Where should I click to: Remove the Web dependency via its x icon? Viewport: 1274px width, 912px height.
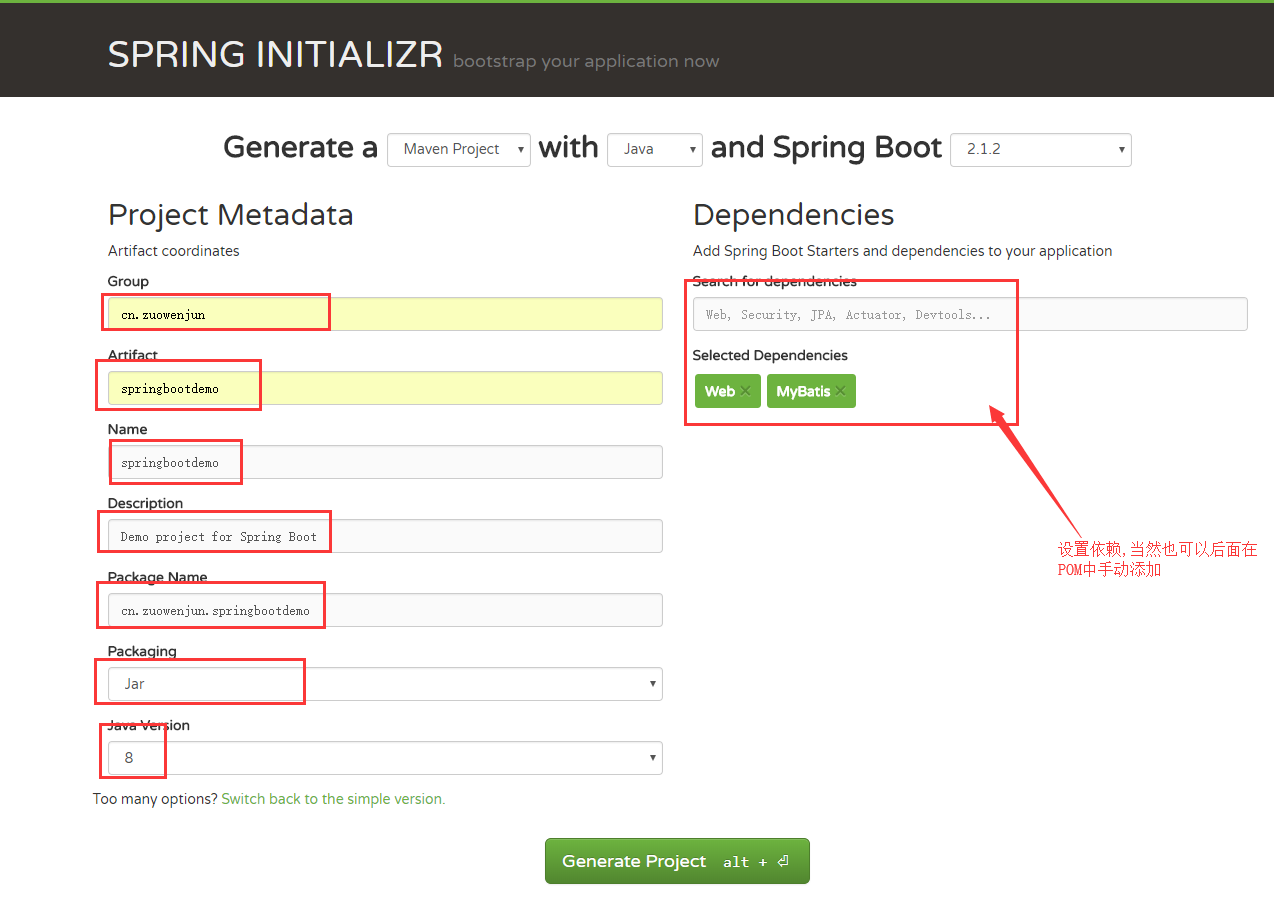click(x=745, y=391)
